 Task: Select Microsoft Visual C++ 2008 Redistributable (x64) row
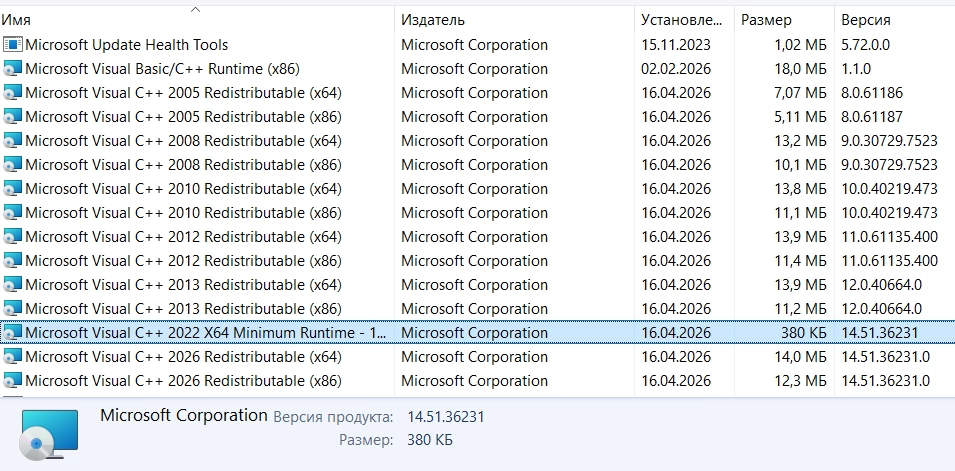coord(183,141)
